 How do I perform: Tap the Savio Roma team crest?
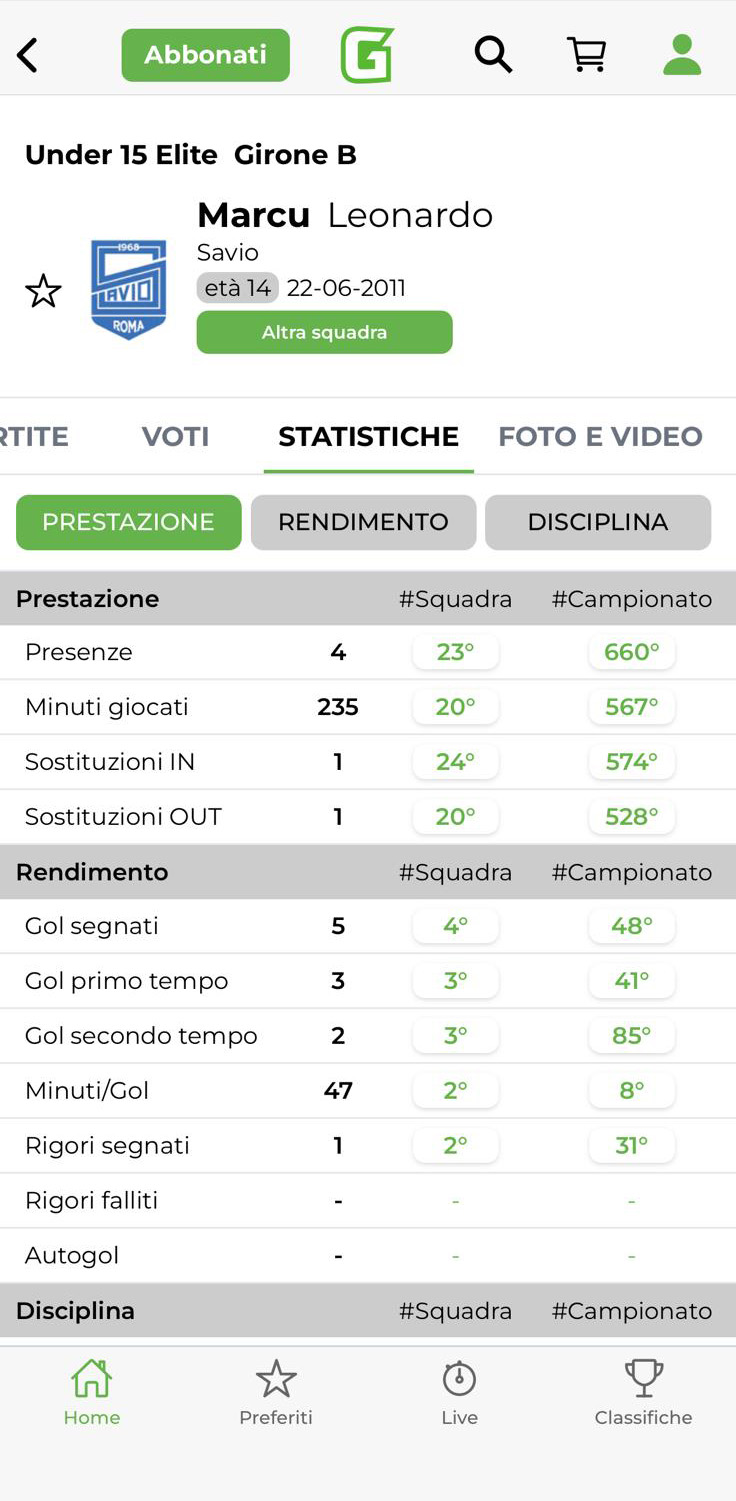click(x=128, y=289)
